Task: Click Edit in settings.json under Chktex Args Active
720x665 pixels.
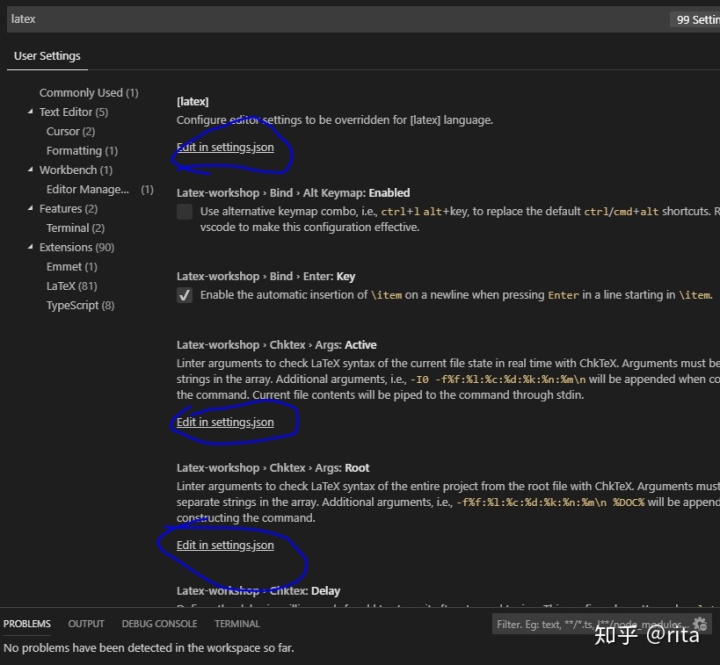Action: (225, 422)
